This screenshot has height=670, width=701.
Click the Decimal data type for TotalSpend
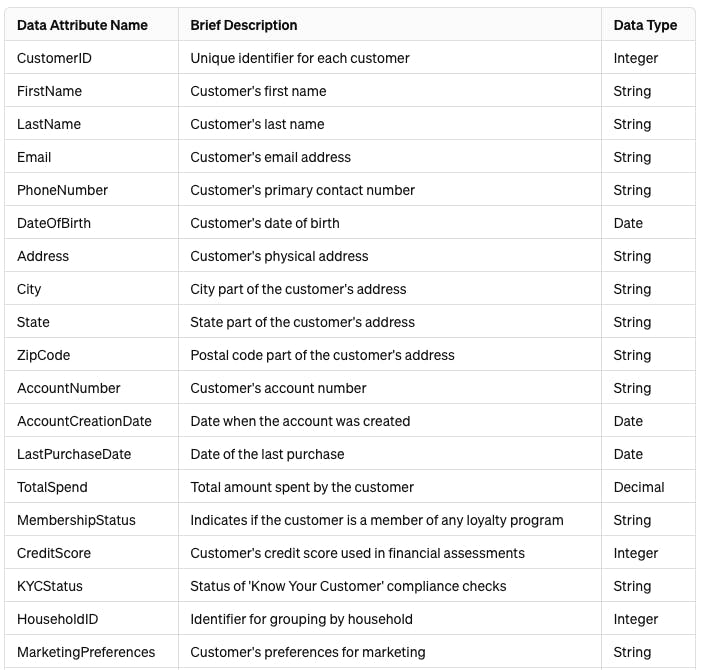click(x=639, y=487)
